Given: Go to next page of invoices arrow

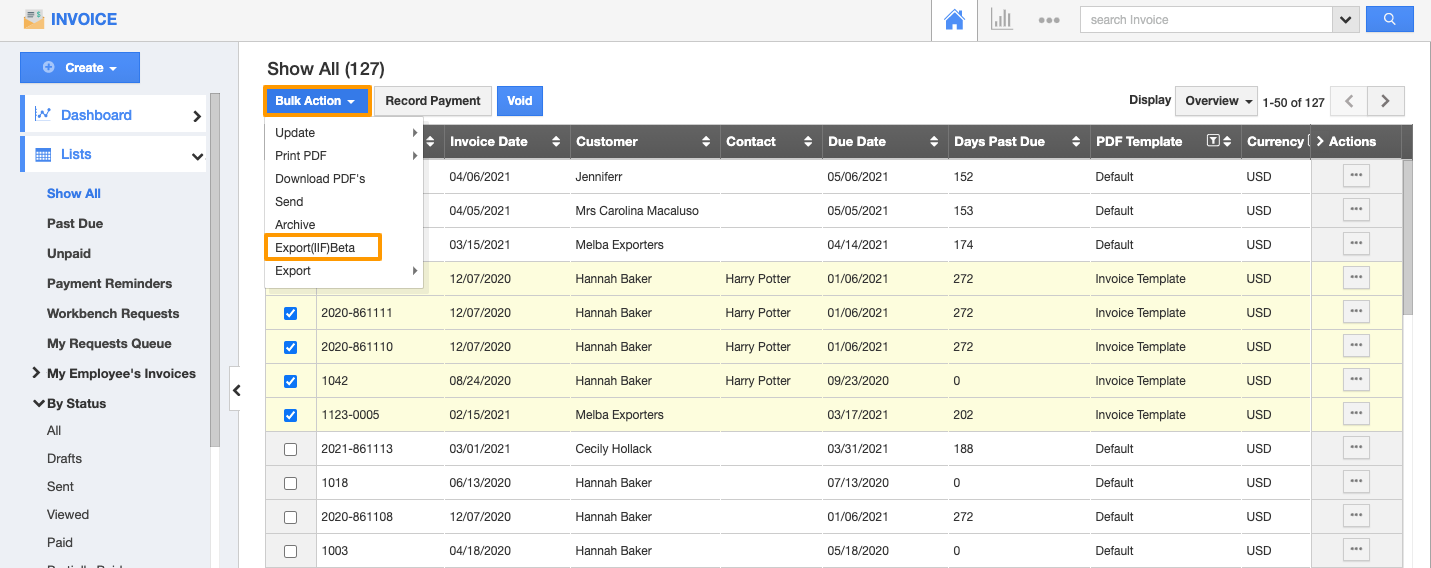Looking at the screenshot, I should point(1385,101).
